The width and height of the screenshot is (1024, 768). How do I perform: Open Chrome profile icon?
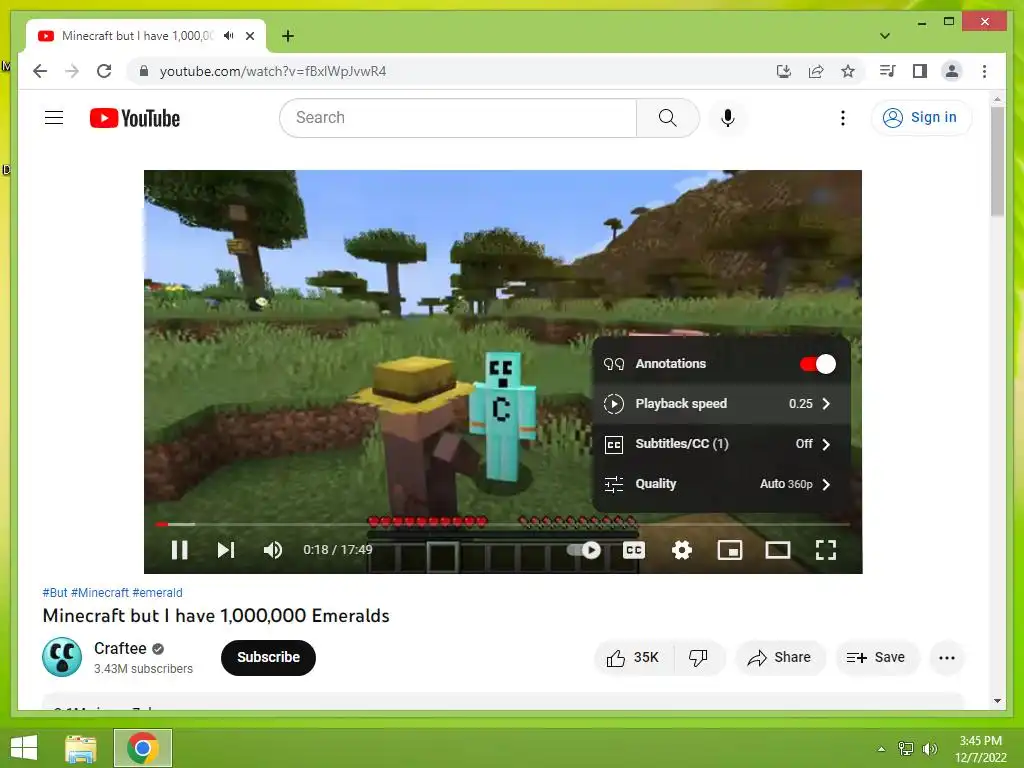[952, 71]
